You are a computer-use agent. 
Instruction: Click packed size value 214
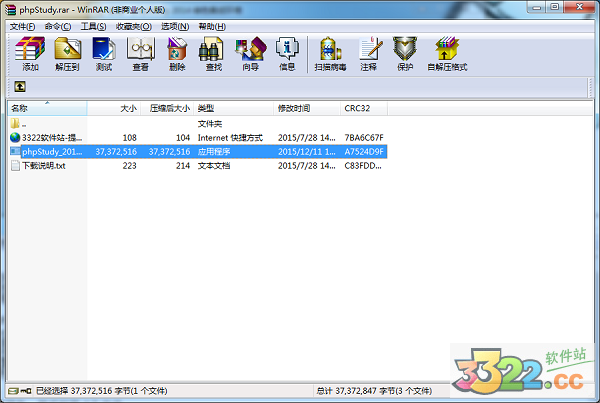[183, 166]
